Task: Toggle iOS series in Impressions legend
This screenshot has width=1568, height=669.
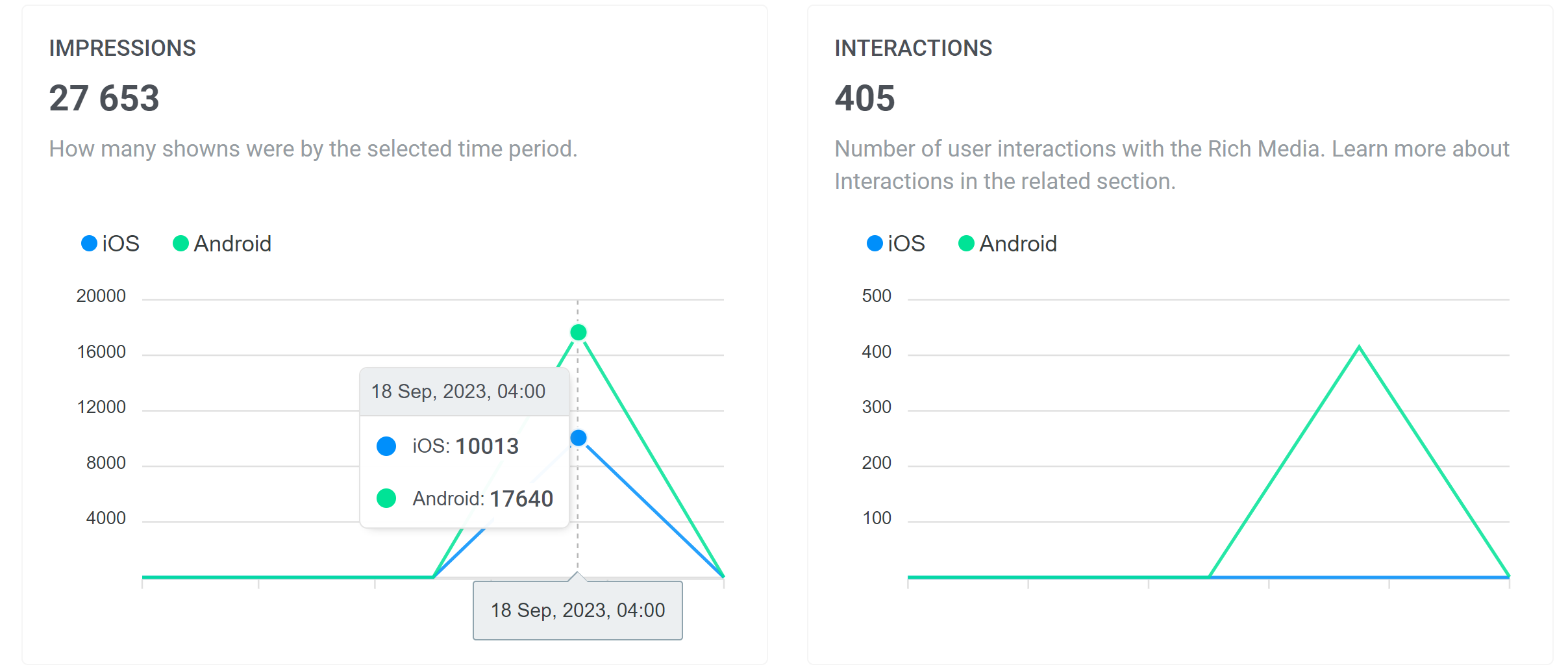Action: 110,244
